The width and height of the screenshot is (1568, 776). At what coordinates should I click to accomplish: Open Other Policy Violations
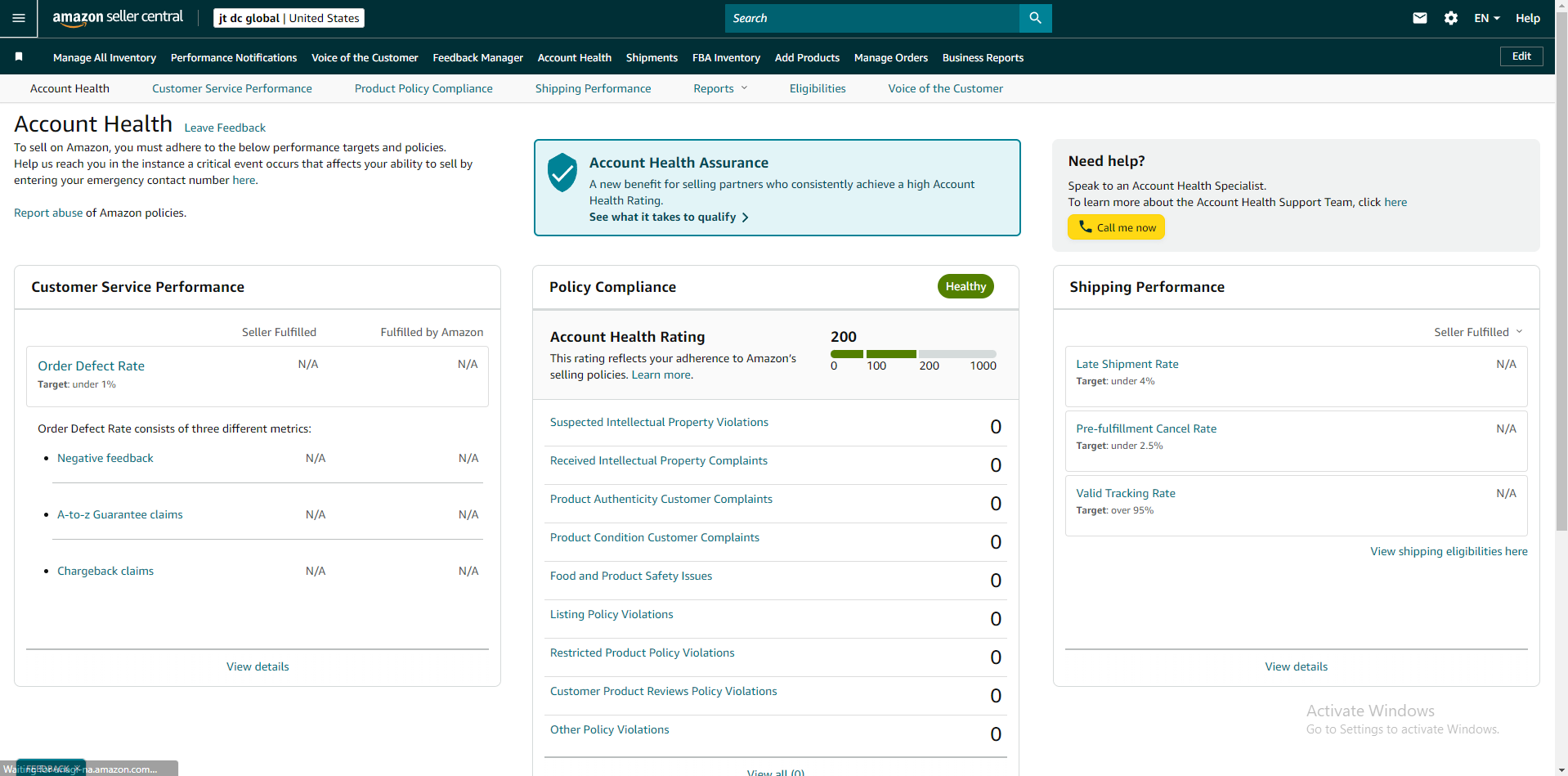coord(609,729)
